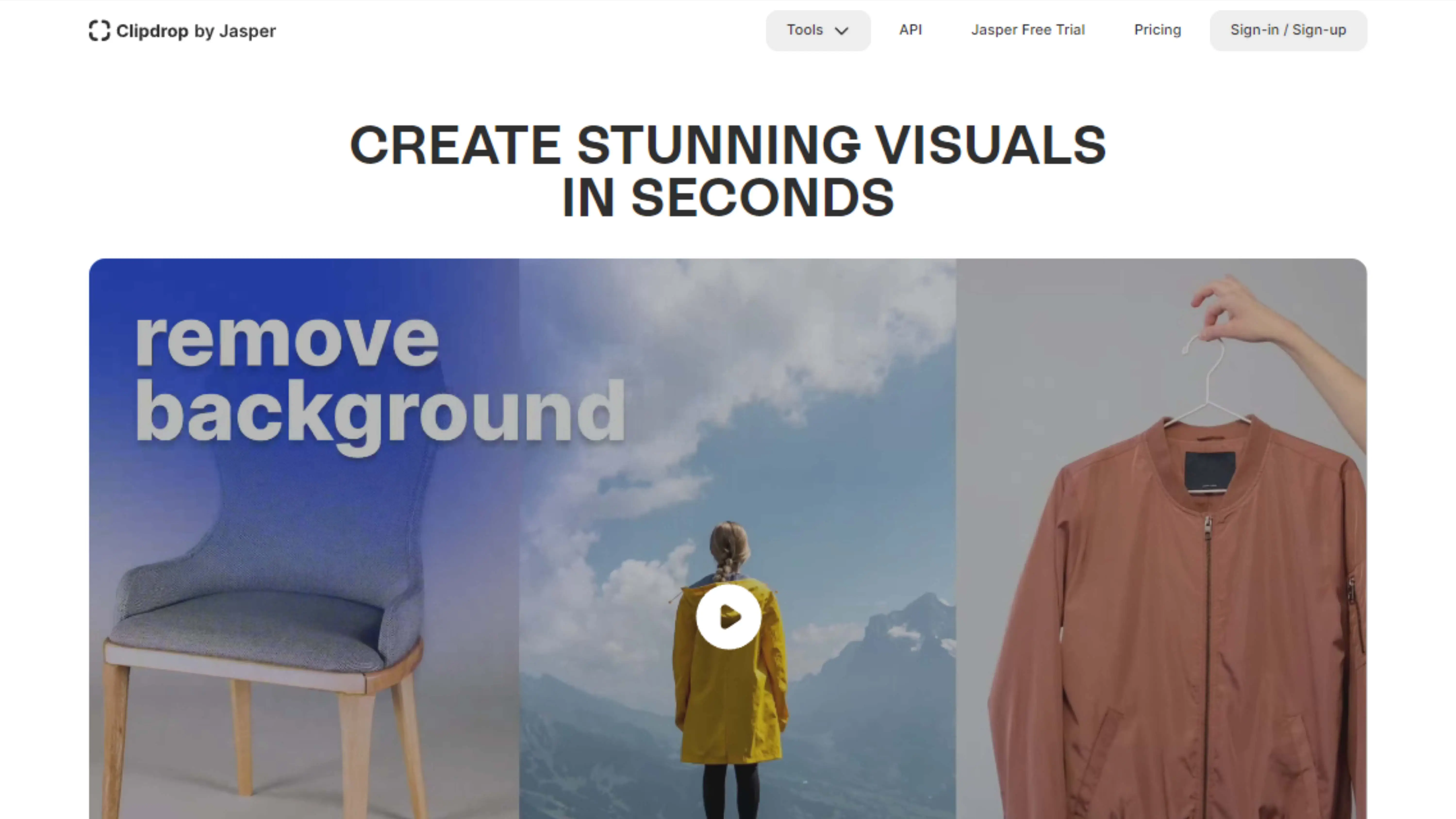Viewport: 1456px width, 819px height.
Task: Click the Sign-in / Sign-up button
Action: [1288, 31]
